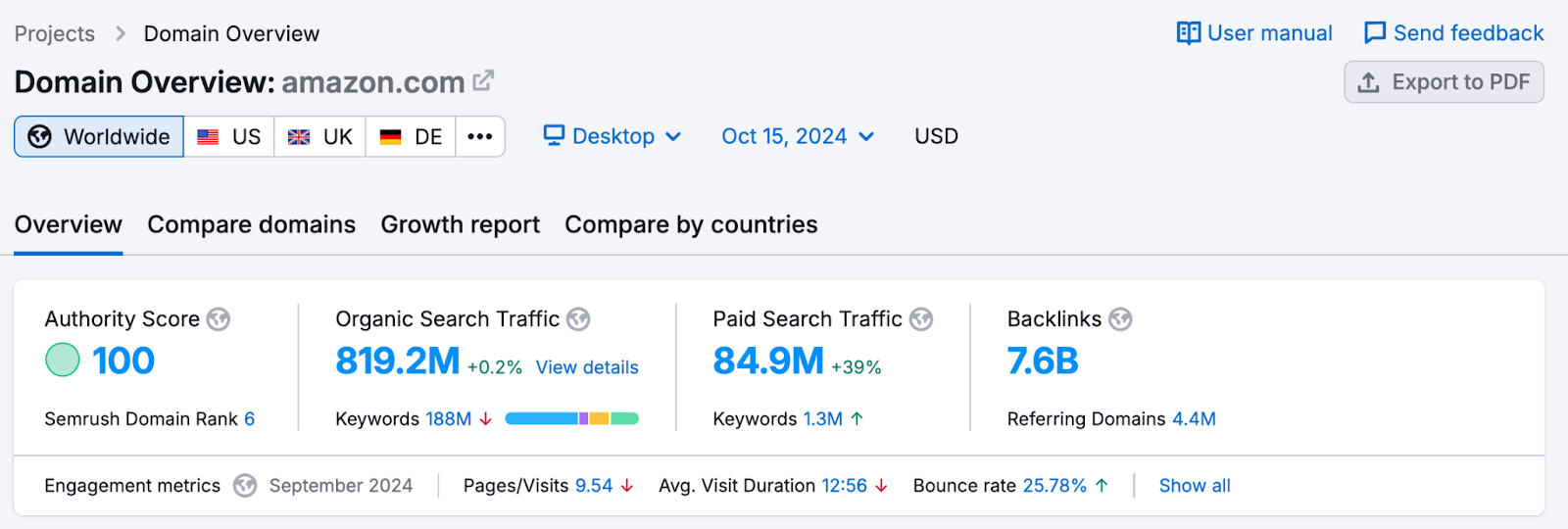Switch to Compare by countries tab
Screen dimensions: 1568x529
coord(691,224)
